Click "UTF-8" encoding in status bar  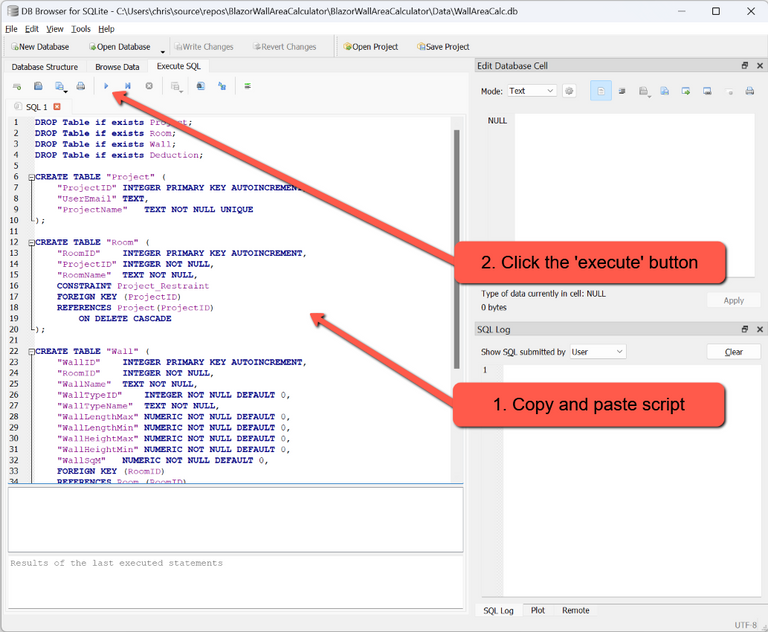click(745, 625)
